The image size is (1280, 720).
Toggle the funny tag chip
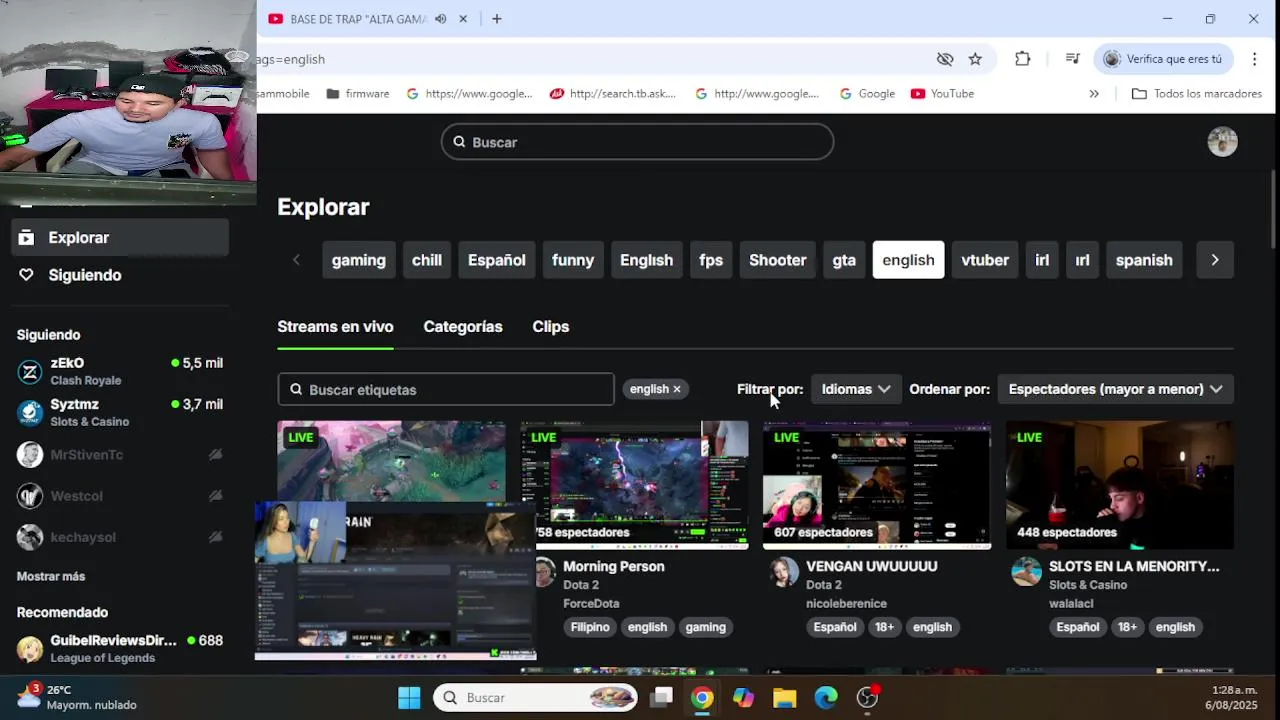point(573,260)
